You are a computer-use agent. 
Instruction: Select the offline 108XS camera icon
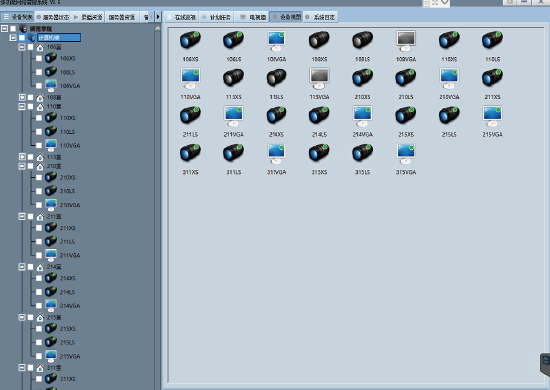[x=319, y=40]
